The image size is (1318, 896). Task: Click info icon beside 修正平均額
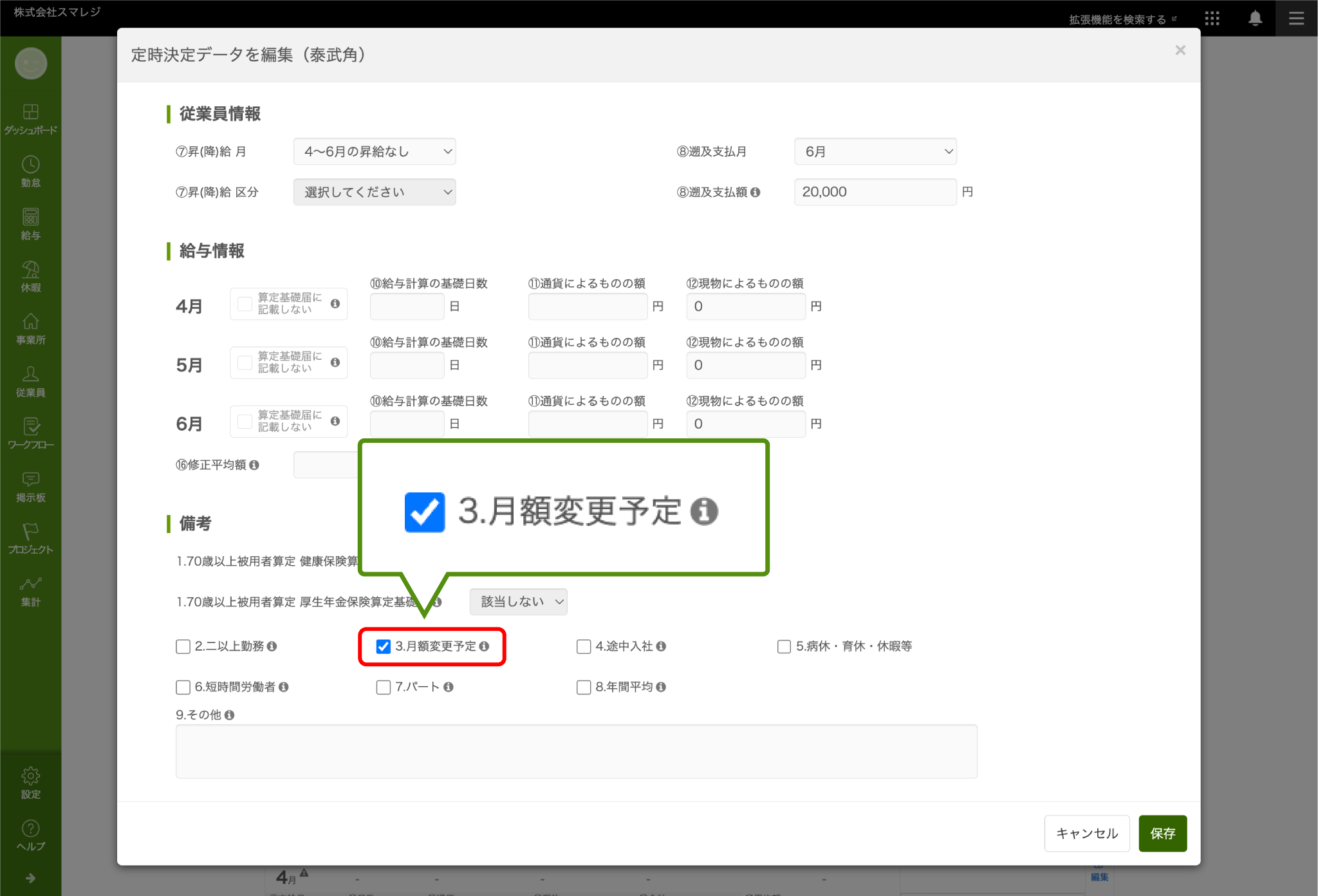pos(254,465)
